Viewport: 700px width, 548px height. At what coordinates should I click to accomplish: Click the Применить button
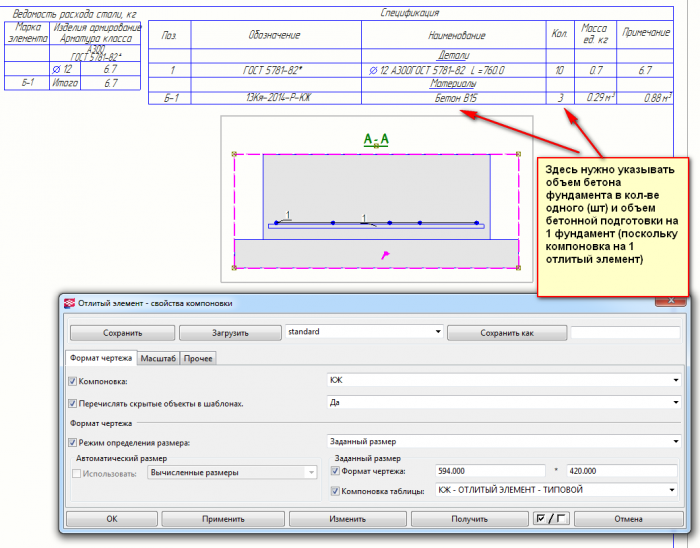pos(223,519)
